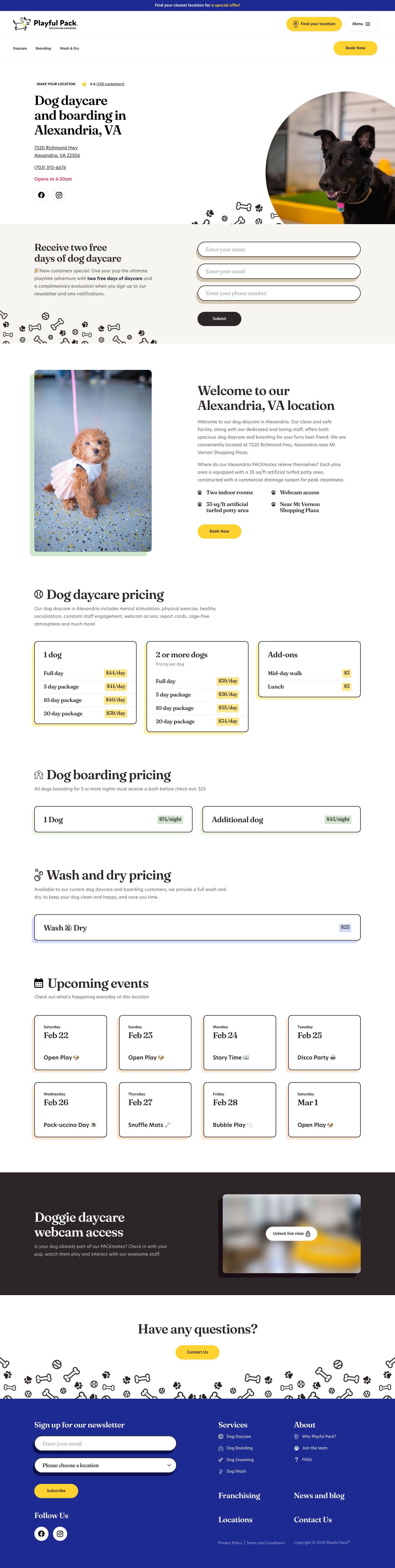The width and height of the screenshot is (395, 1568).
Task: Click the star rating icon
Action: (84, 84)
